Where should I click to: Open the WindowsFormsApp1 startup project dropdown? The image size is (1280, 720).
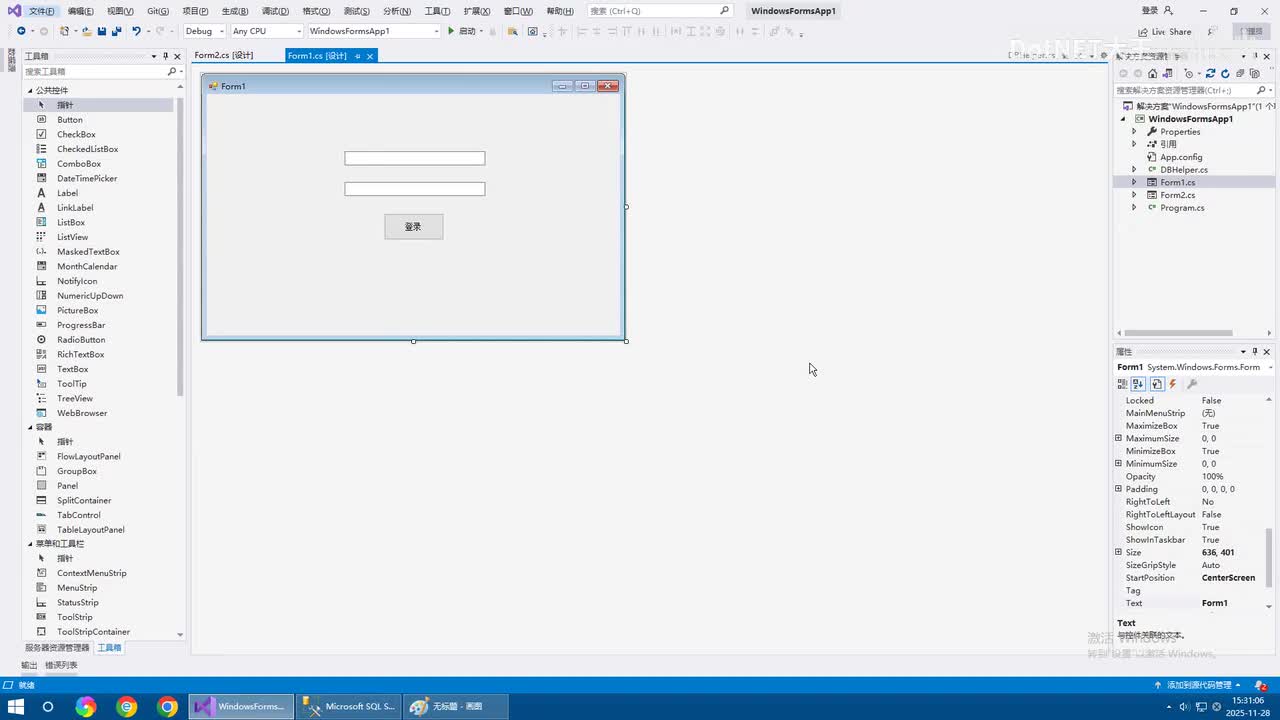[x=374, y=31]
